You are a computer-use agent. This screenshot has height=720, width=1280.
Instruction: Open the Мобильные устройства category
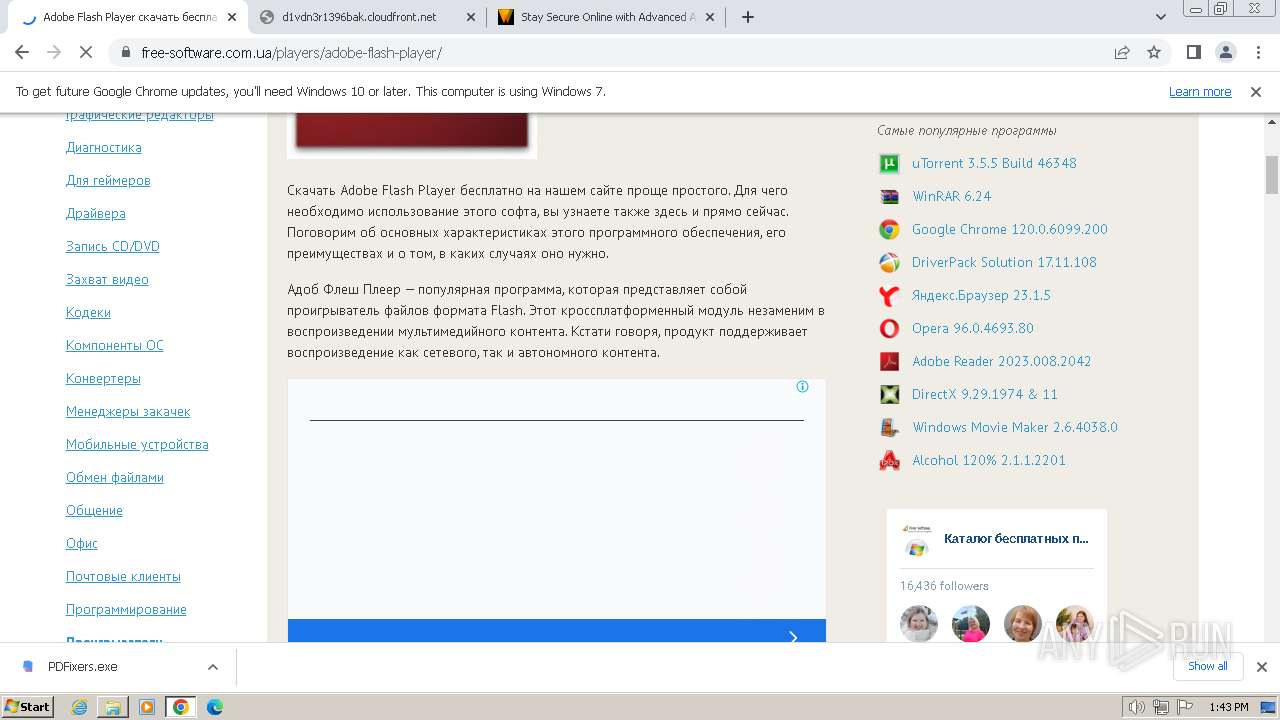(137, 445)
